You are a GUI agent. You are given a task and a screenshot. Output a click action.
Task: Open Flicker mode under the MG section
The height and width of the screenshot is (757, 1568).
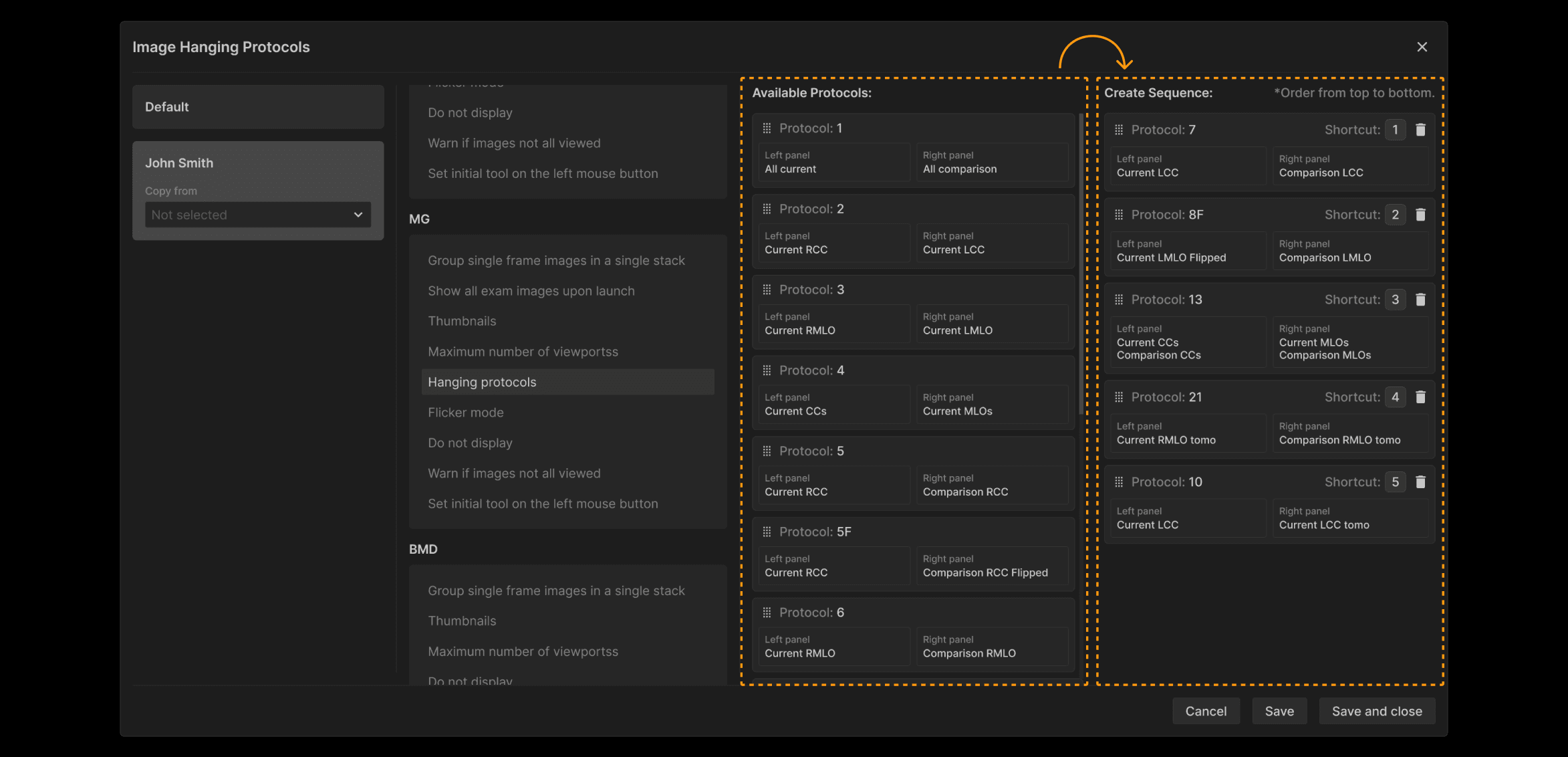(466, 413)
